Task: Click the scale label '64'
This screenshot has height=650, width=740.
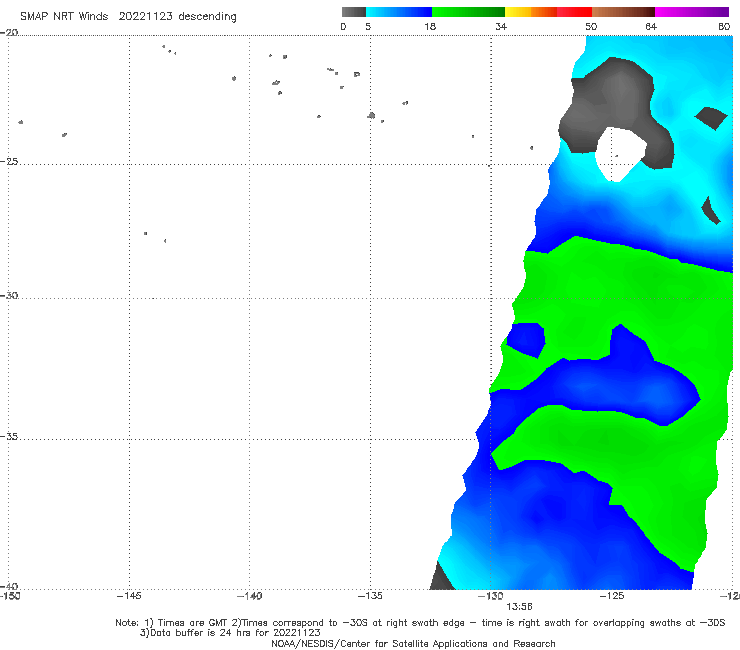Action: (651, 26)
